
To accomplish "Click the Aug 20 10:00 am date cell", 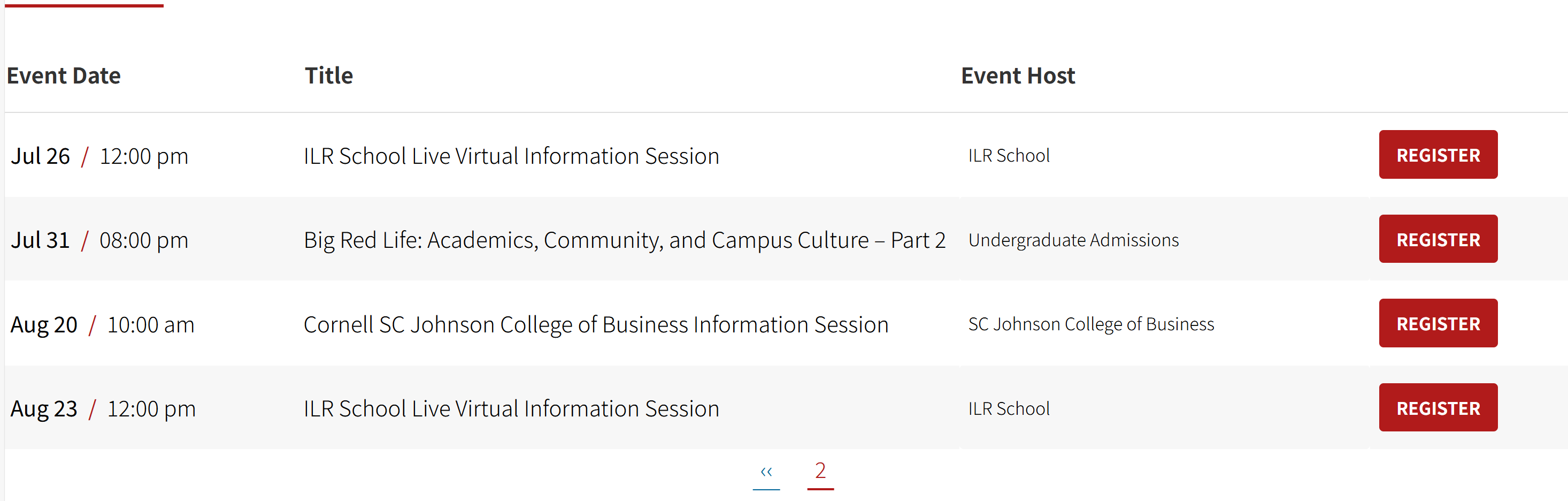I will point(102,325).
